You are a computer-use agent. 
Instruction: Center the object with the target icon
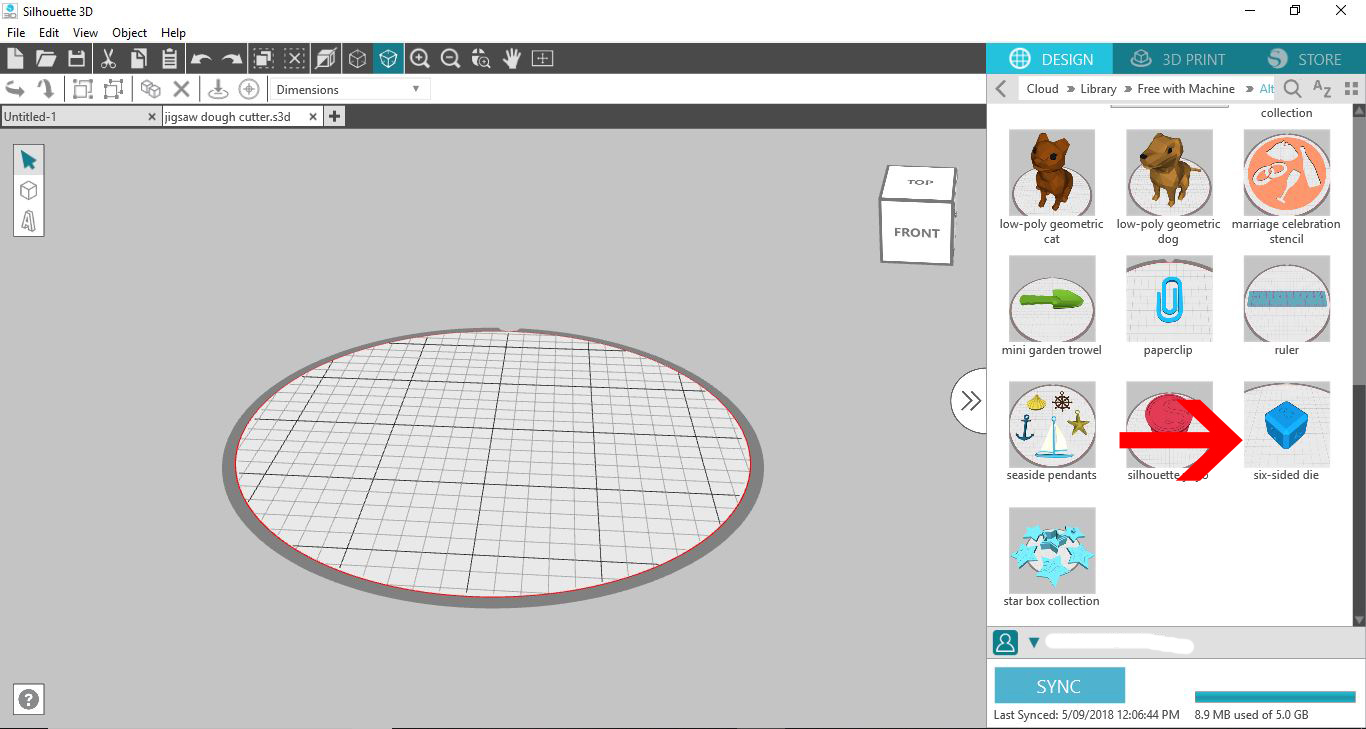coord(249,89)
